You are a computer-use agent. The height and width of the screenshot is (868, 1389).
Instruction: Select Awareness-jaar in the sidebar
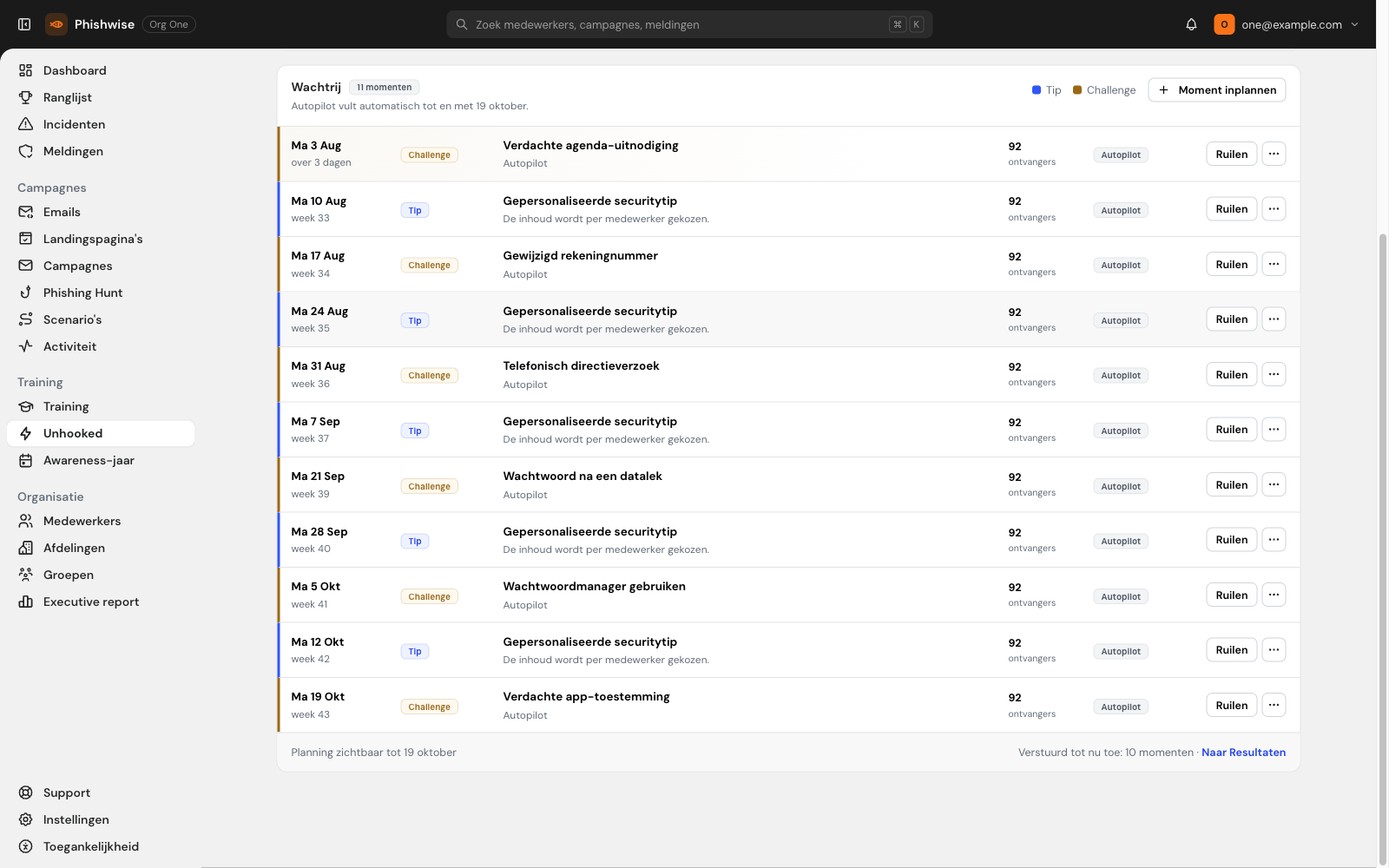pos(101,460)
